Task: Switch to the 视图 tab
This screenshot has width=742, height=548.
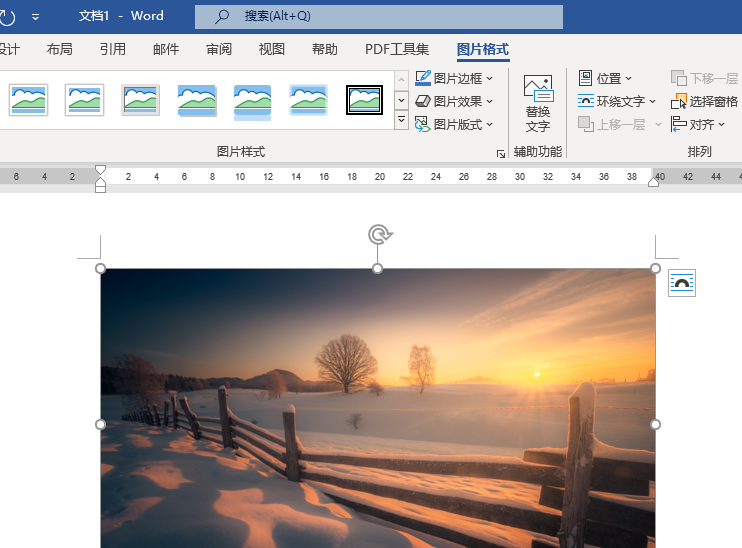Action: (272, 49)
